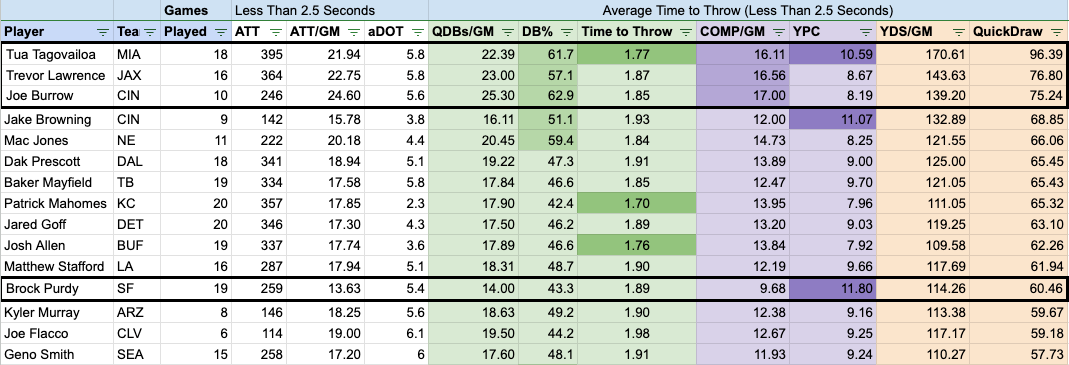Select Tua Tagovailoa's 96.39 QuickDraw cell

coord(1017,53)
